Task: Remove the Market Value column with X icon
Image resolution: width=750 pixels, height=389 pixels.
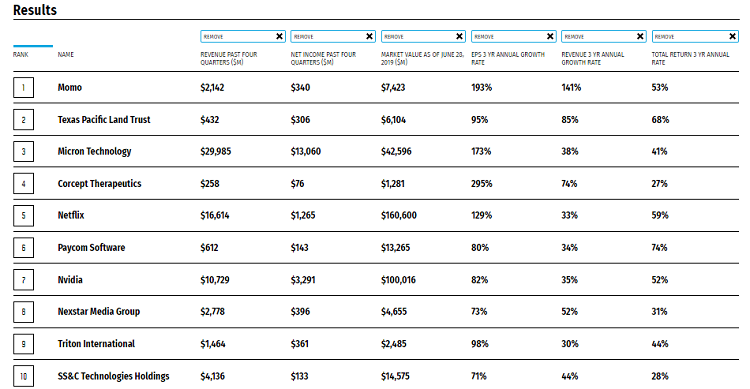Action: coord(460,36)
